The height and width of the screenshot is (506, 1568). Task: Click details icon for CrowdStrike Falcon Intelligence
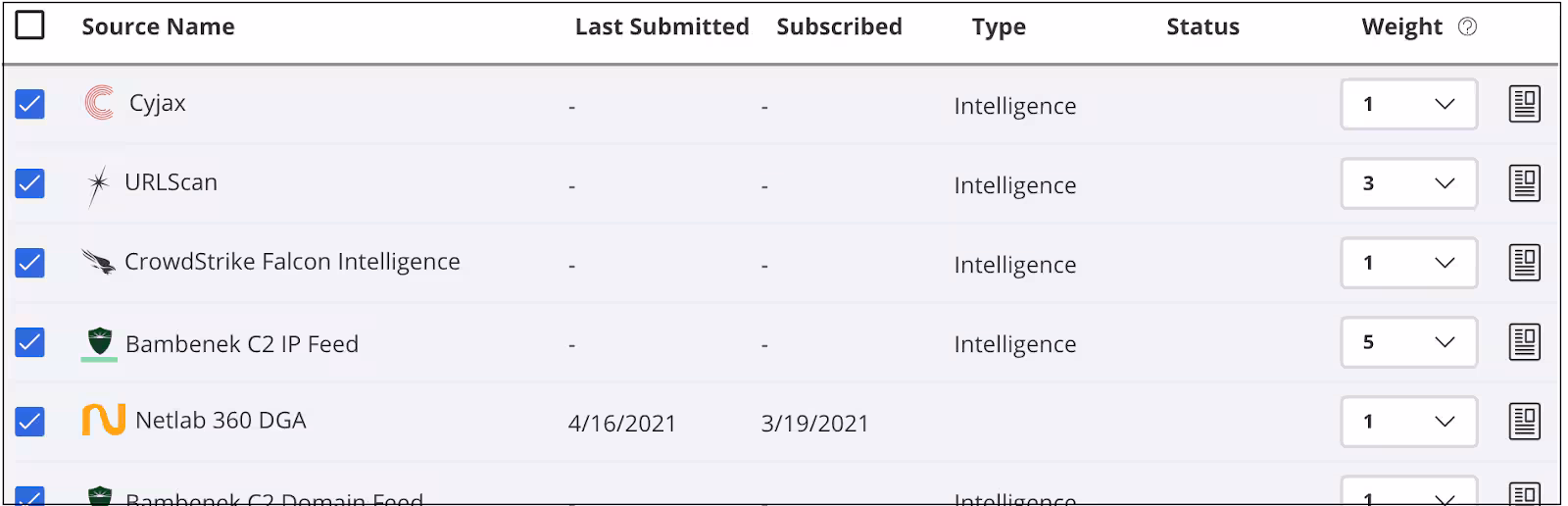coord(1524,263)
